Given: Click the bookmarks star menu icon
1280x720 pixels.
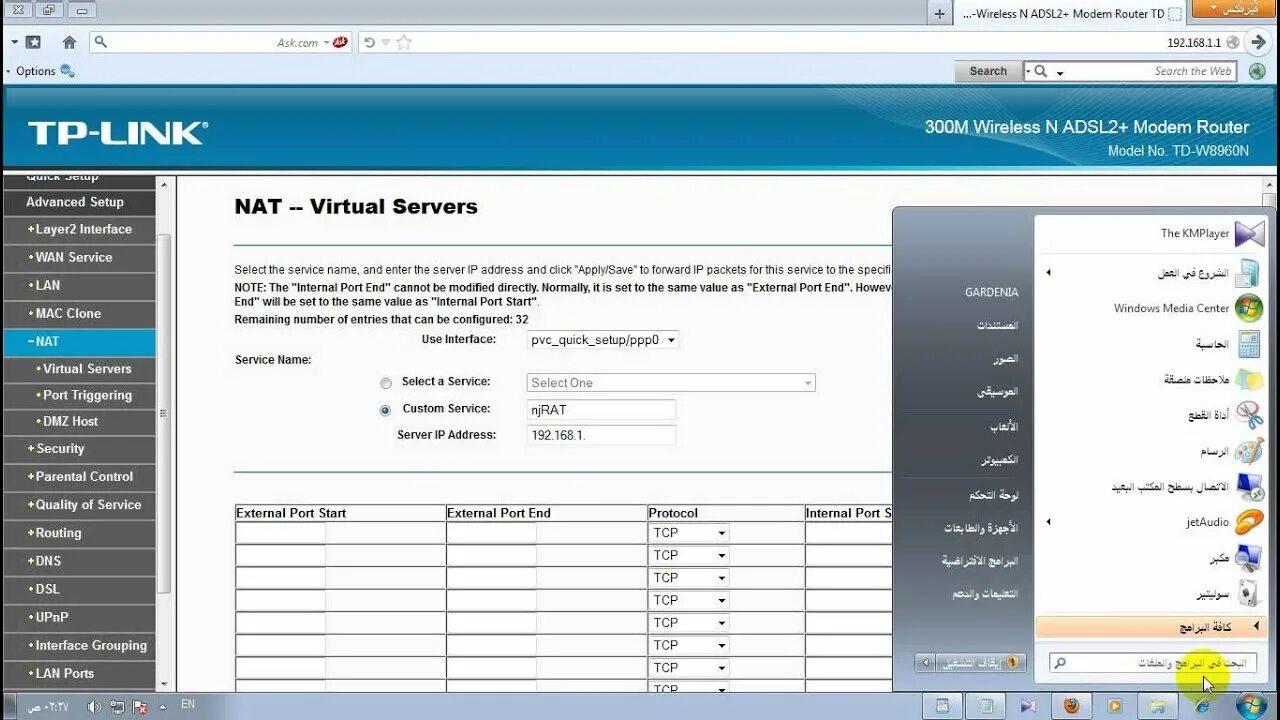Looking at the screenshot, I should coord(33,42).
